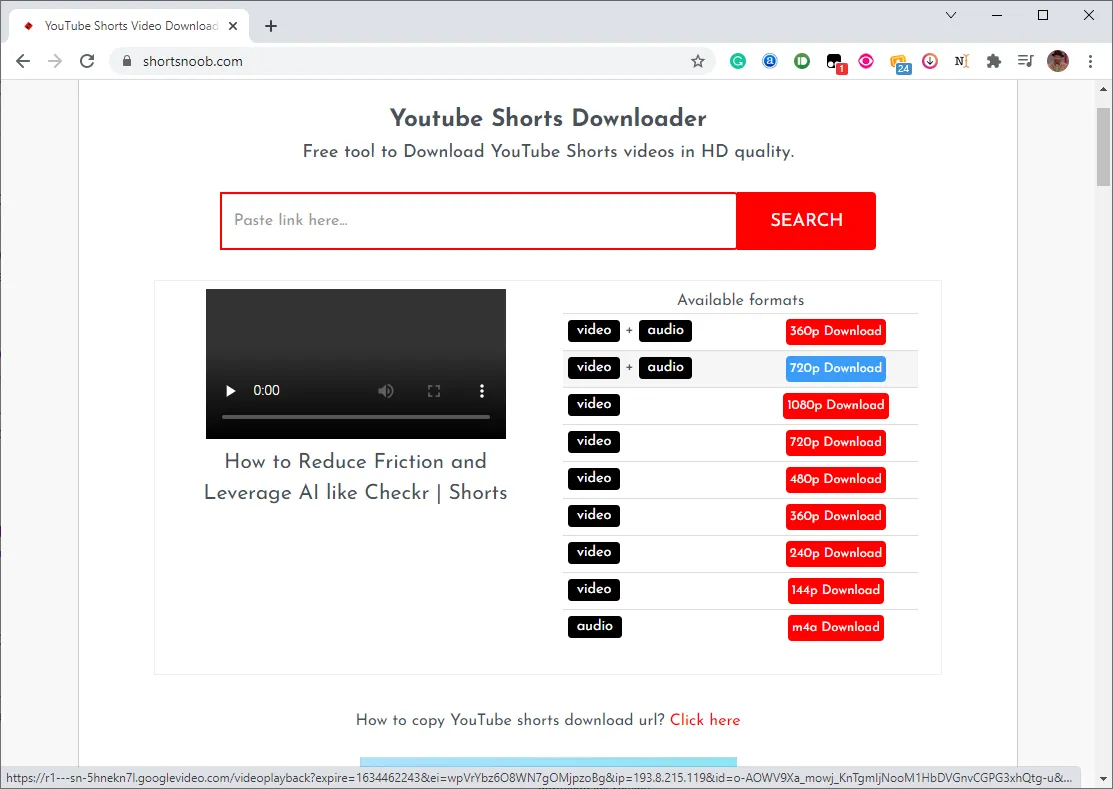Open Chrome's three-dot menu
This screenshot has height=789, width=1113.
point(1090,61)
